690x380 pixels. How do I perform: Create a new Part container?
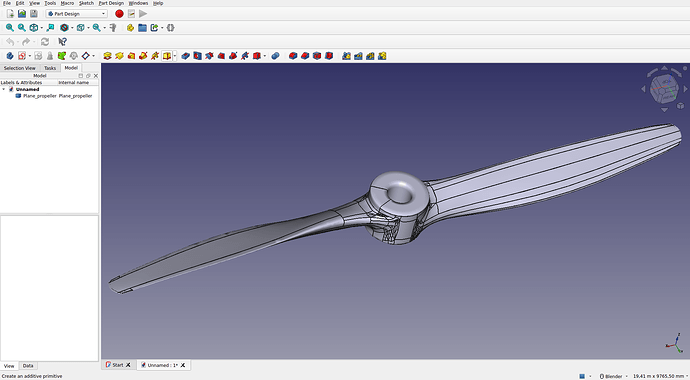tap(130, 28)
